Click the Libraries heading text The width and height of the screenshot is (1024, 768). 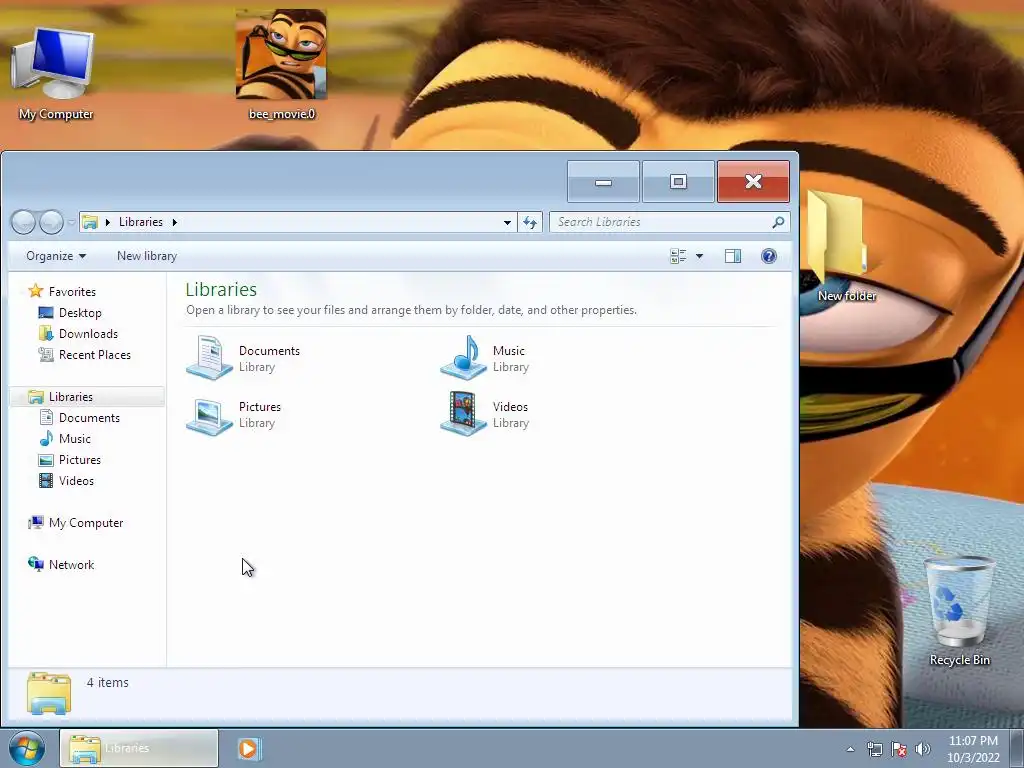tap(221, 289)
